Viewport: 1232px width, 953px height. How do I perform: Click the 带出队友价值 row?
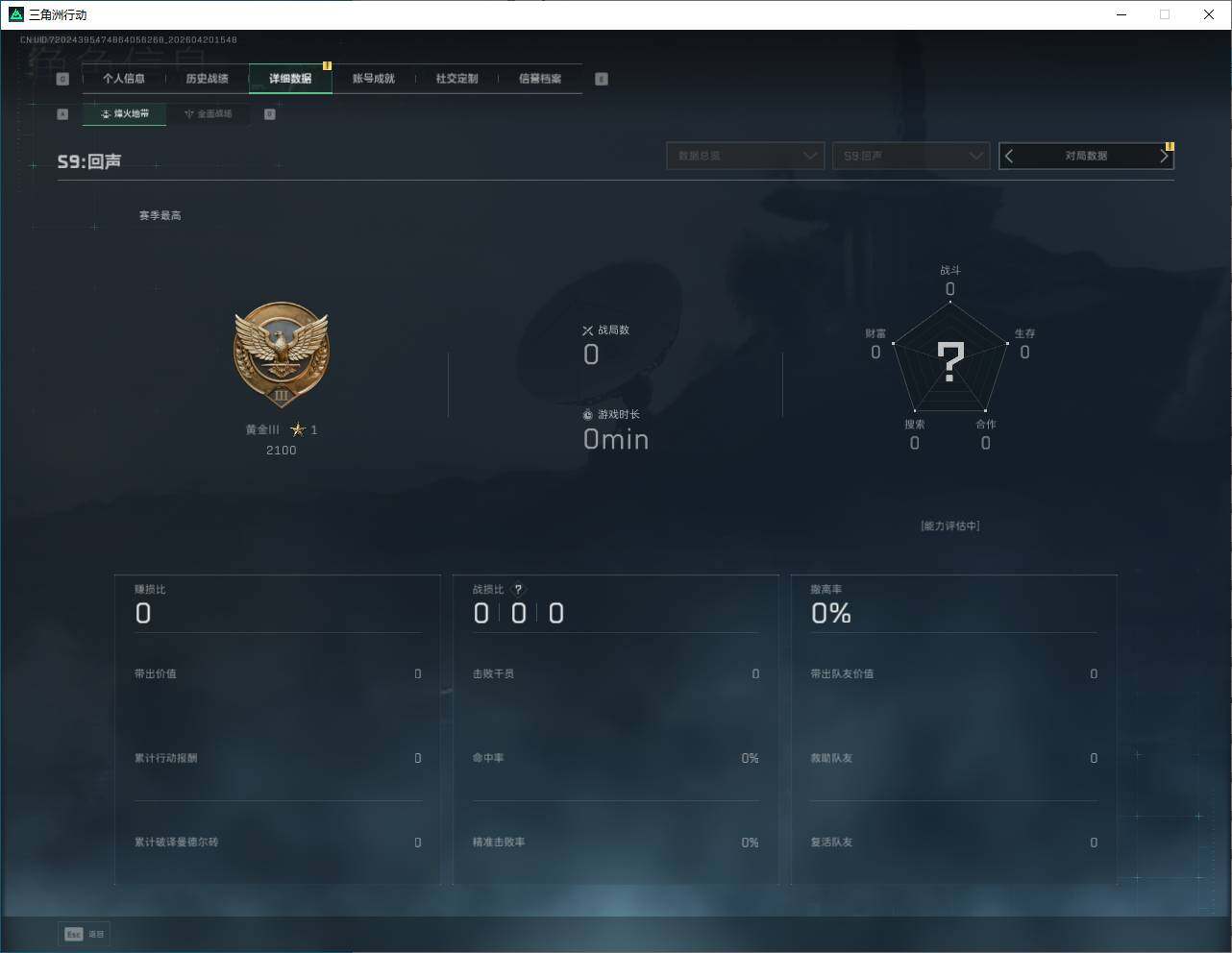point(953,674)
